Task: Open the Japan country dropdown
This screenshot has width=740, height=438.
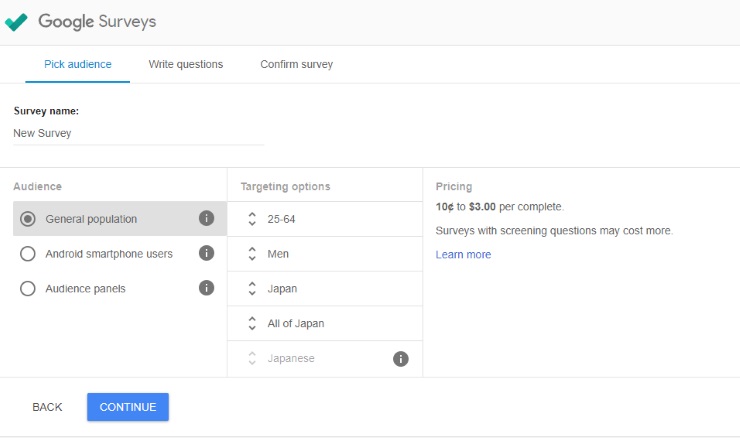Action: [325, 288]
